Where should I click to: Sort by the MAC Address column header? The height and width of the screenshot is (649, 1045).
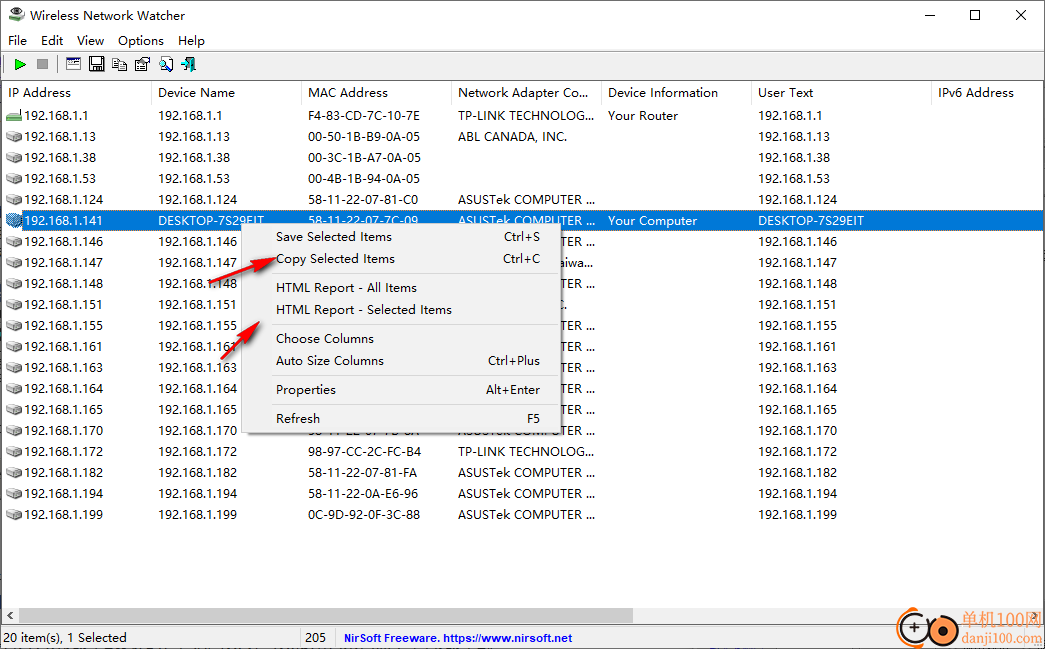(377, 93)
